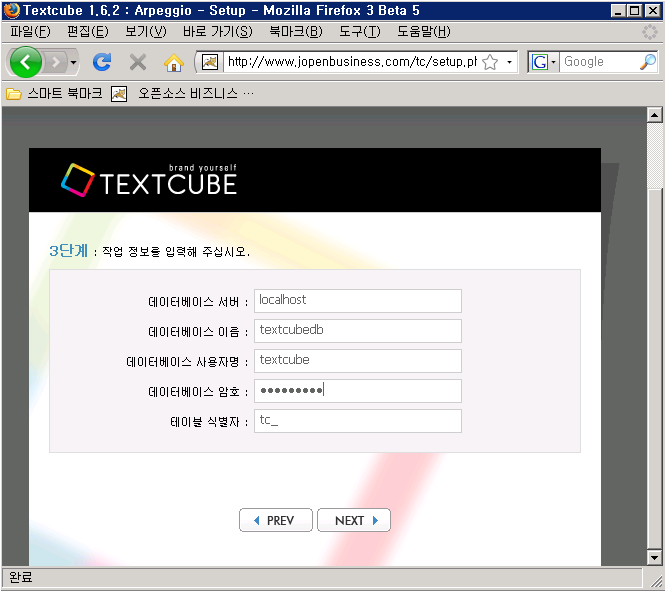Click the greyed Forward arrow button
The height and width of the screenshot is (592, 666).
(x=56, y=62)
